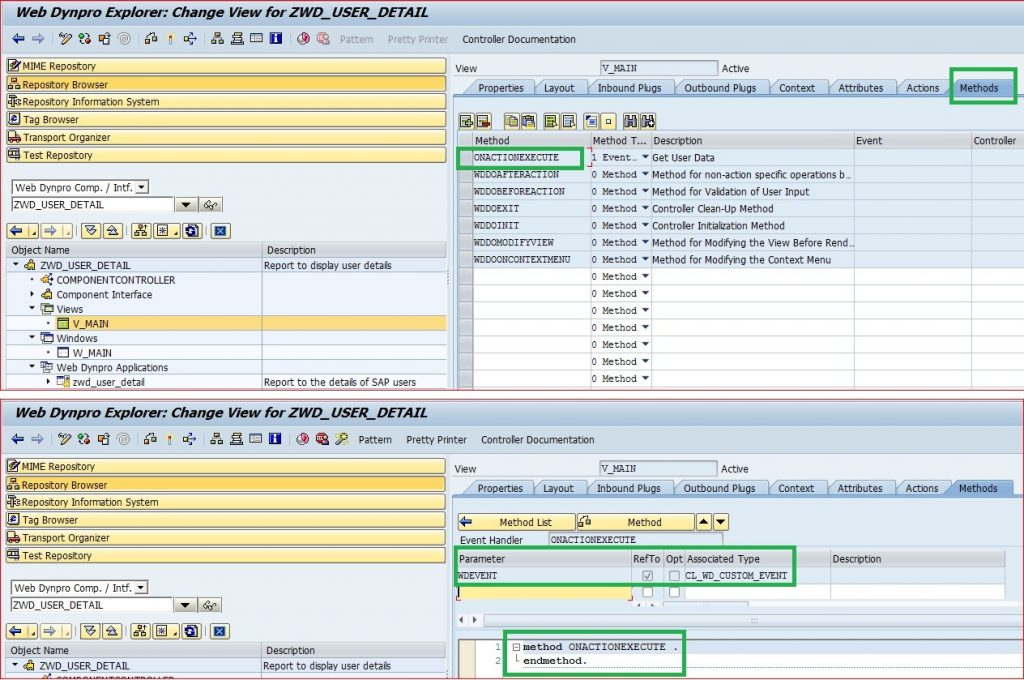The height and width of the screenshot is (680, 1024).
Task: Switch to the Properties tab in the upper window
Action: tap(500, 88)
